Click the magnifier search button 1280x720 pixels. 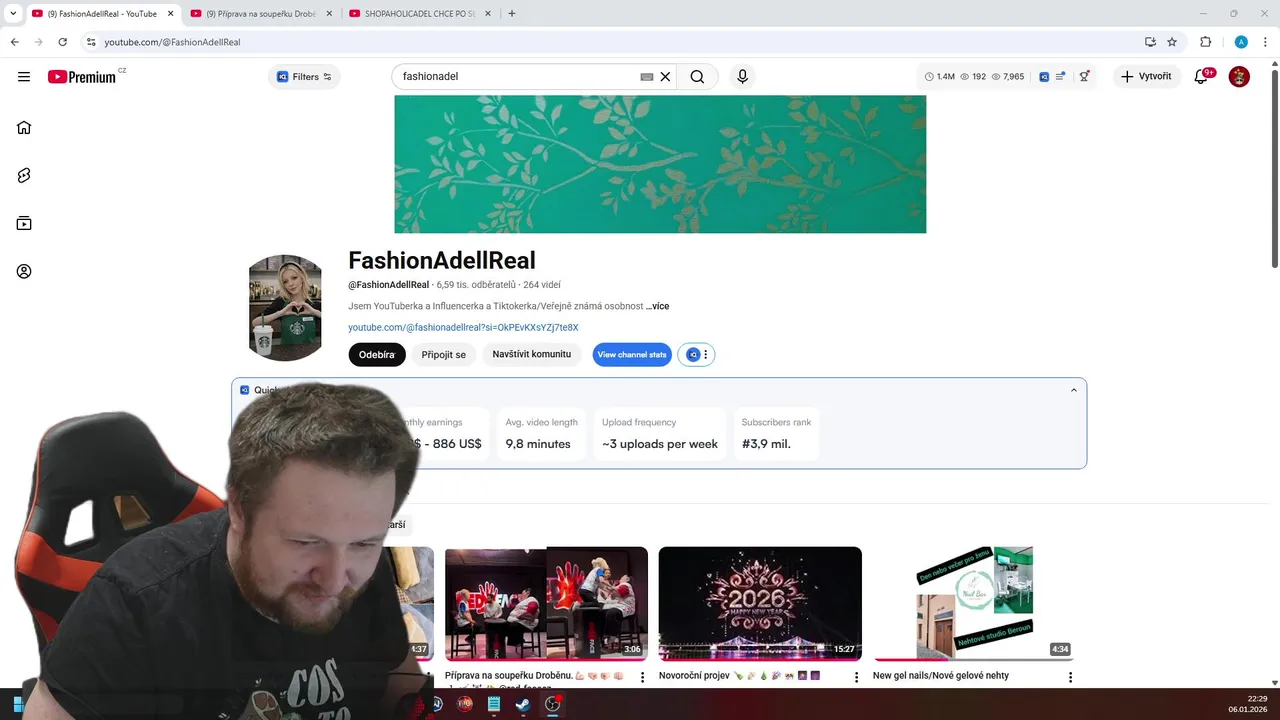click(x=697, y=76)
